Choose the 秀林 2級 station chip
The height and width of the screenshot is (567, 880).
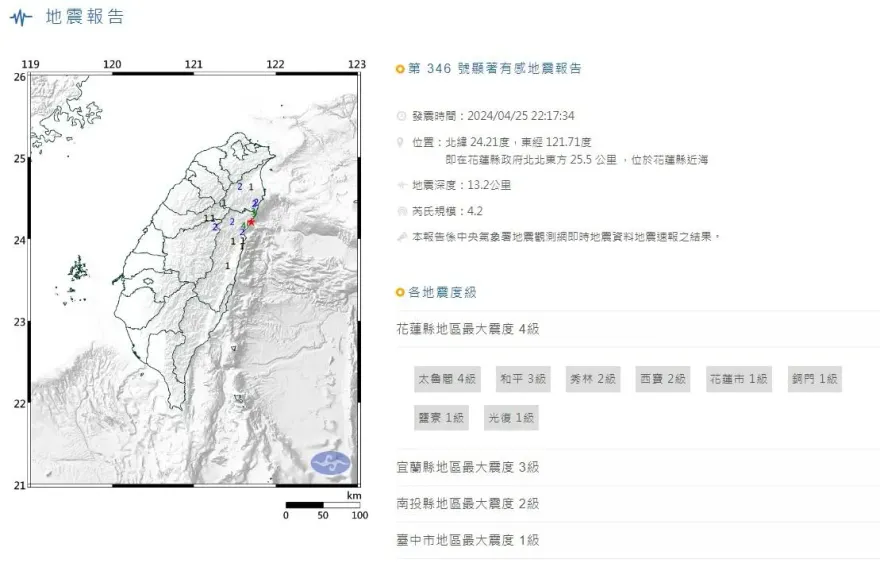(x=594, y=379)
